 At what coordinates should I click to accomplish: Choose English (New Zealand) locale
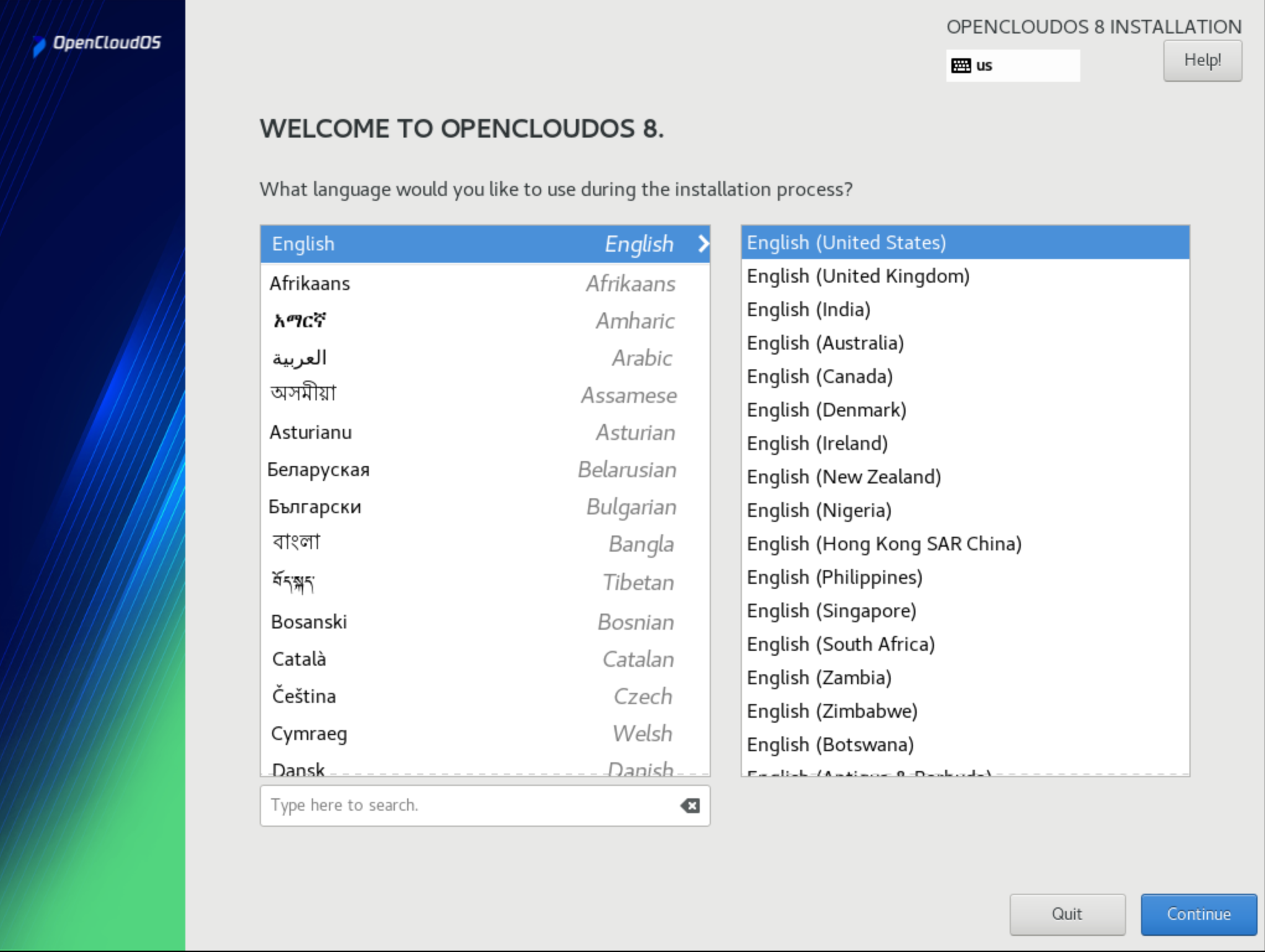[965, 477]
